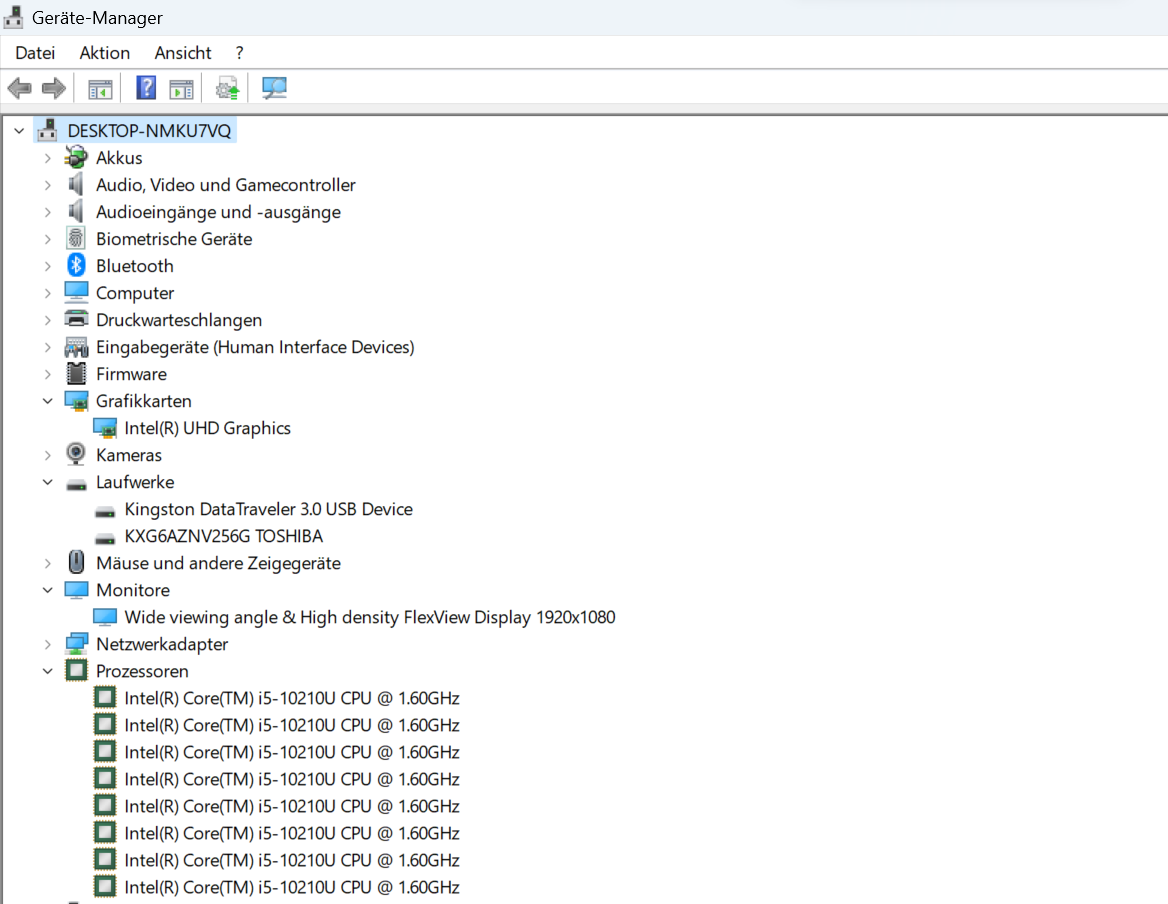This screenshot has height=904, width=1168.
Task: Select the 'Biometrische Geräte' label
Action: (x=174, y=239)
